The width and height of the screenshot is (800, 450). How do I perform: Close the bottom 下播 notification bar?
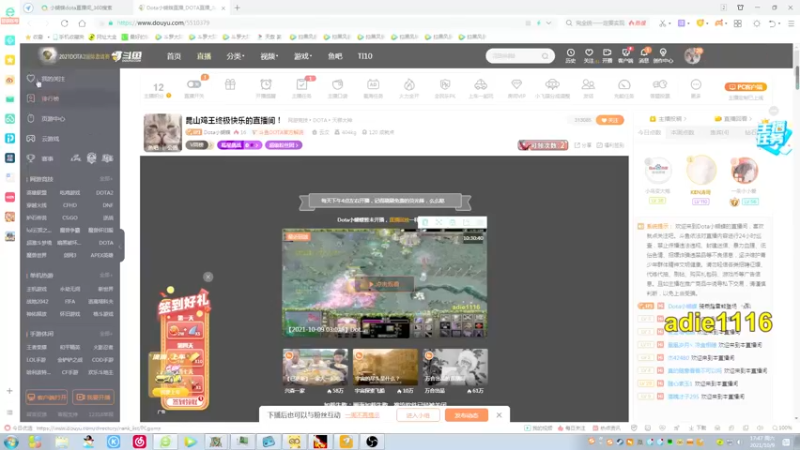[499, 415]
